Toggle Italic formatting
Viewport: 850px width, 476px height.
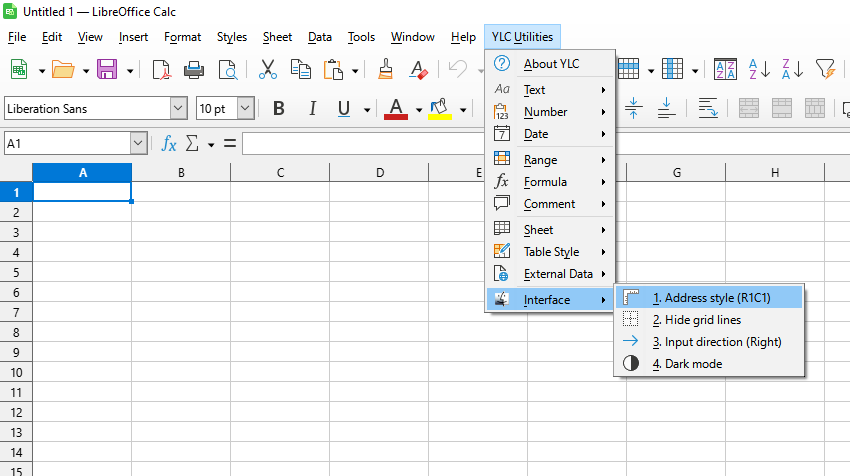tap(312, 108)
